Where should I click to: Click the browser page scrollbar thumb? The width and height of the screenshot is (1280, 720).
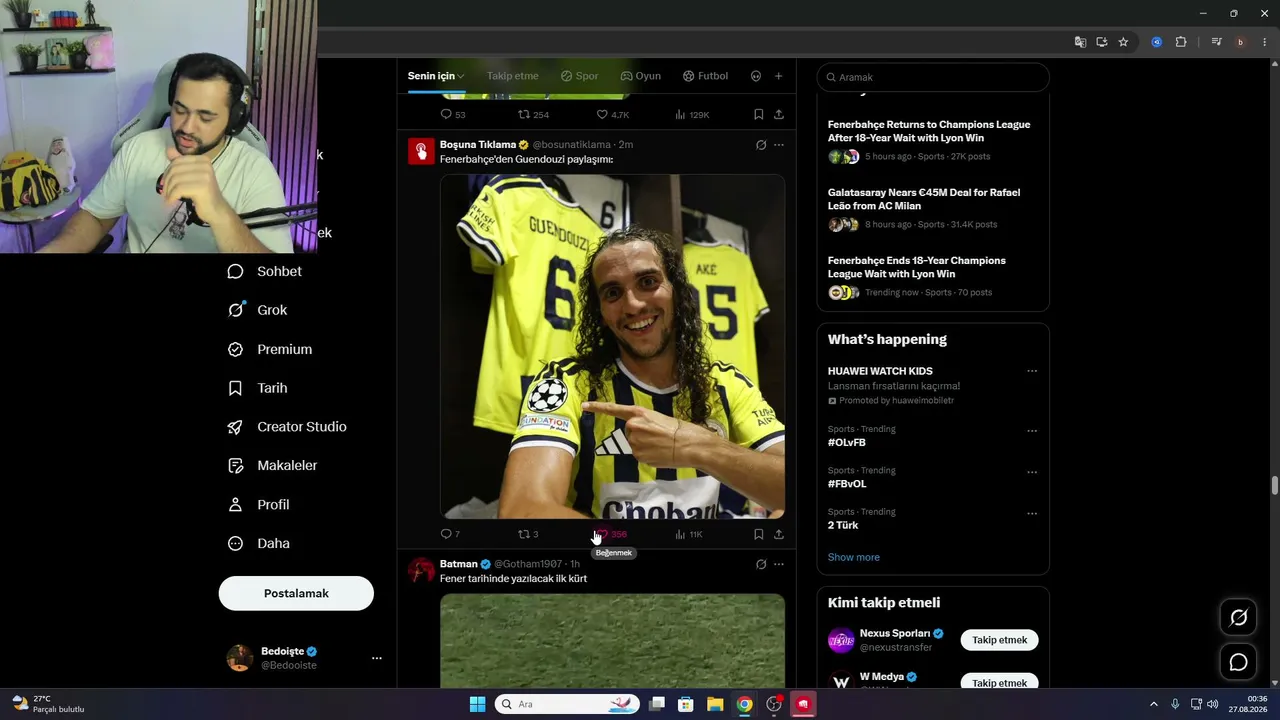coord(1274,486)
